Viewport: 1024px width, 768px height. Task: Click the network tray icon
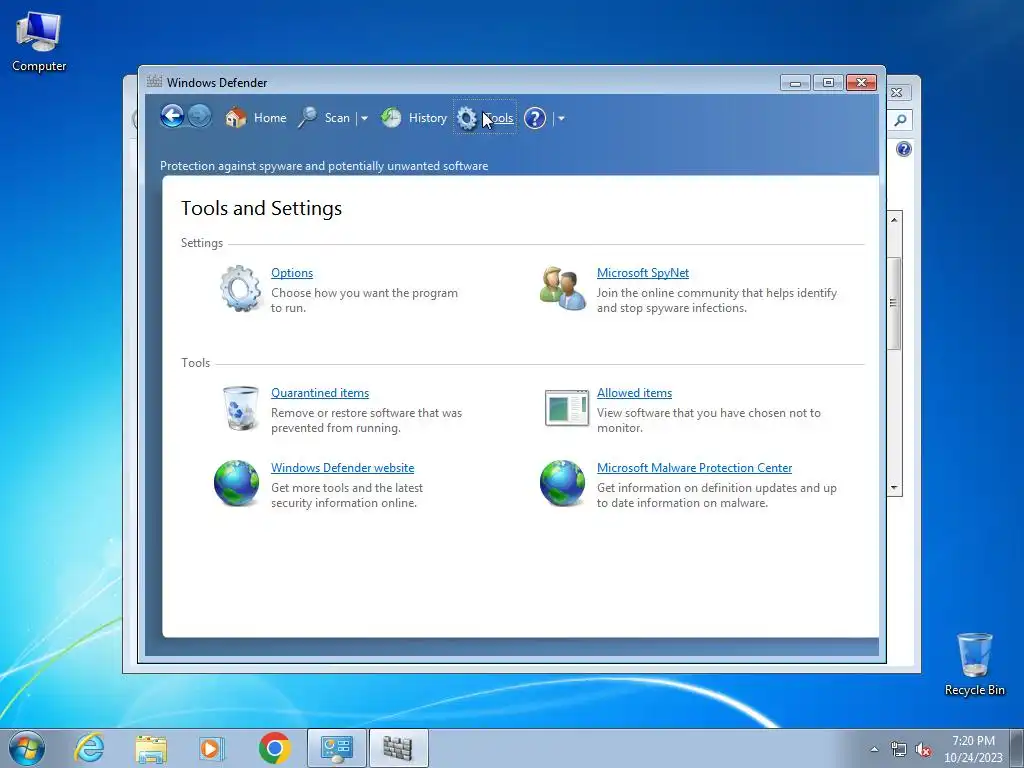[x=899, y=749]
